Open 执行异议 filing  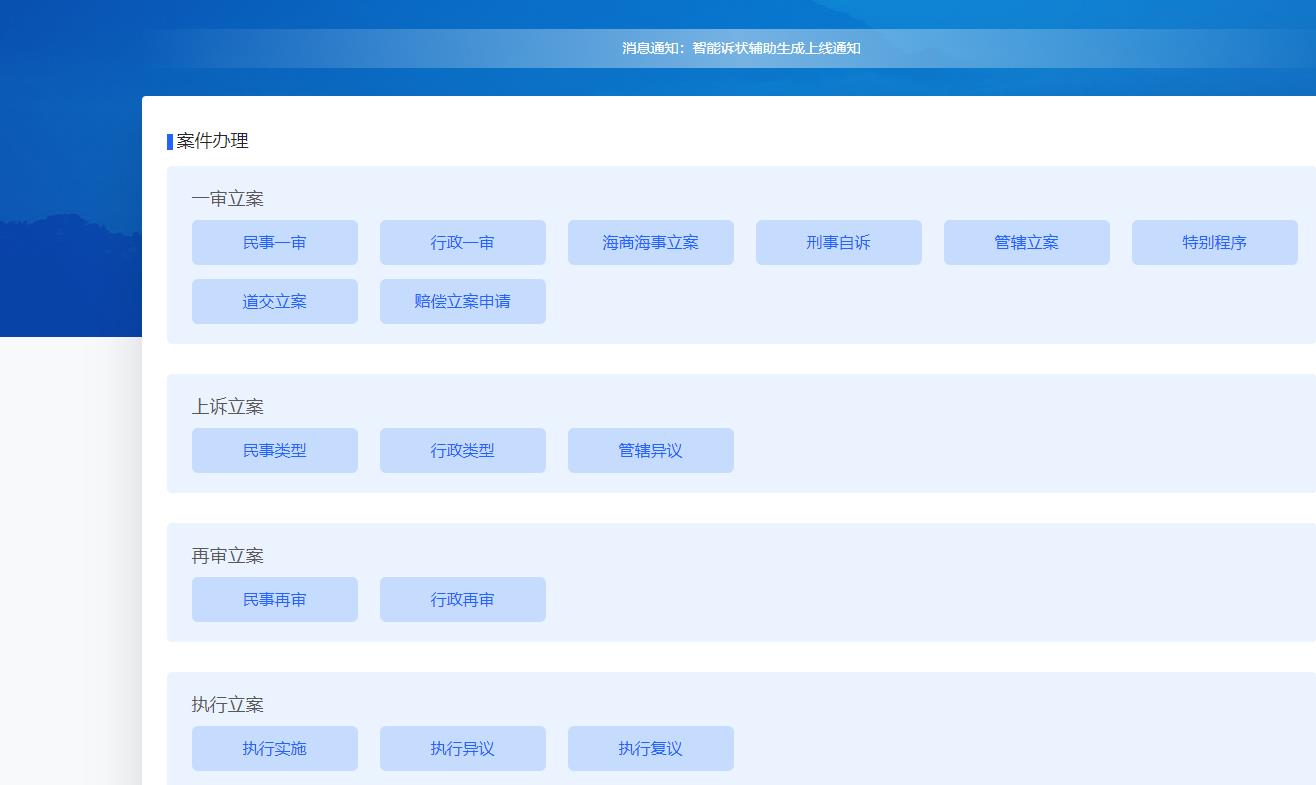point(462,749)
